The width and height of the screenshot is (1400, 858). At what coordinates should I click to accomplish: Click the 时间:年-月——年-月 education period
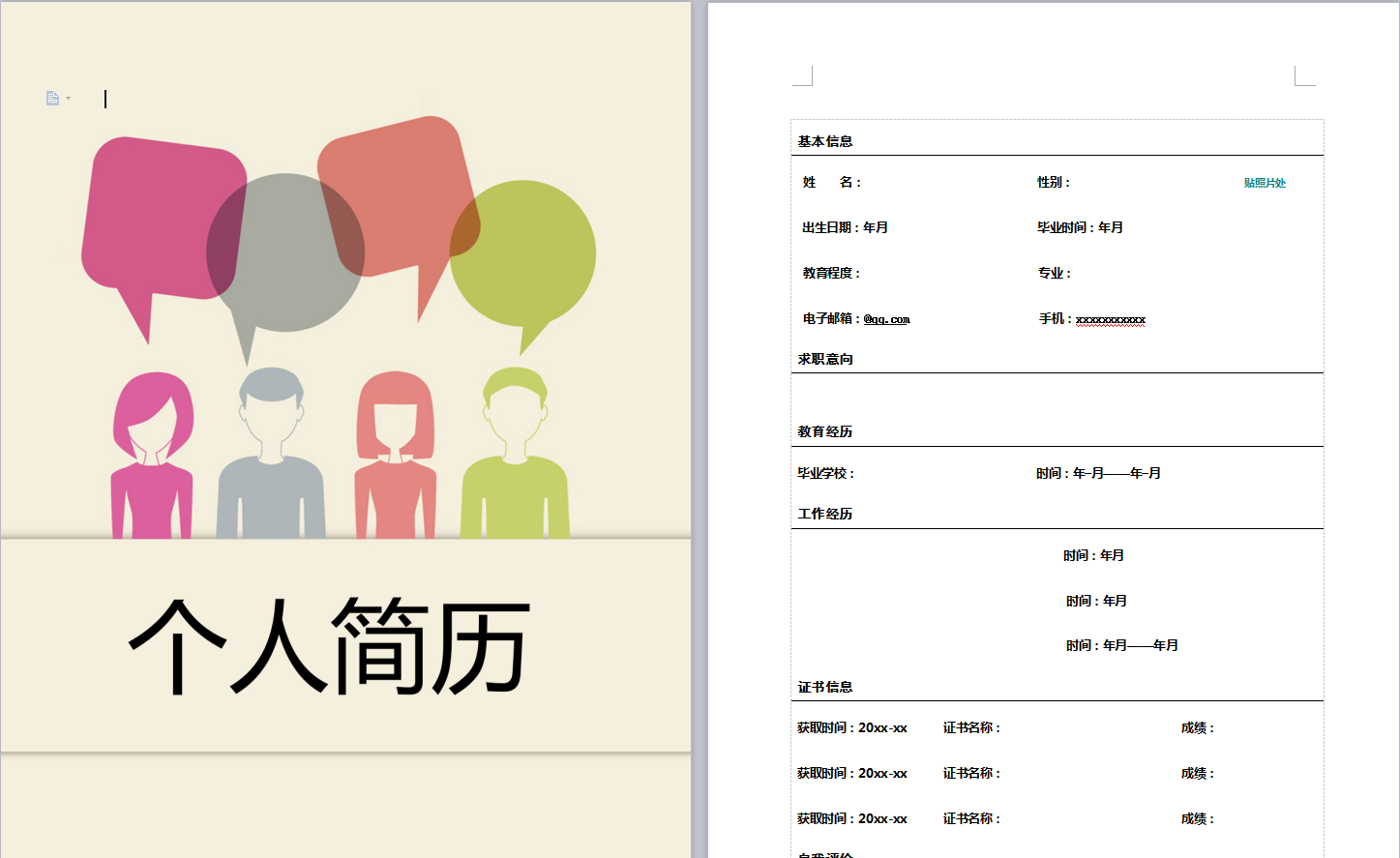point(1098,473)
